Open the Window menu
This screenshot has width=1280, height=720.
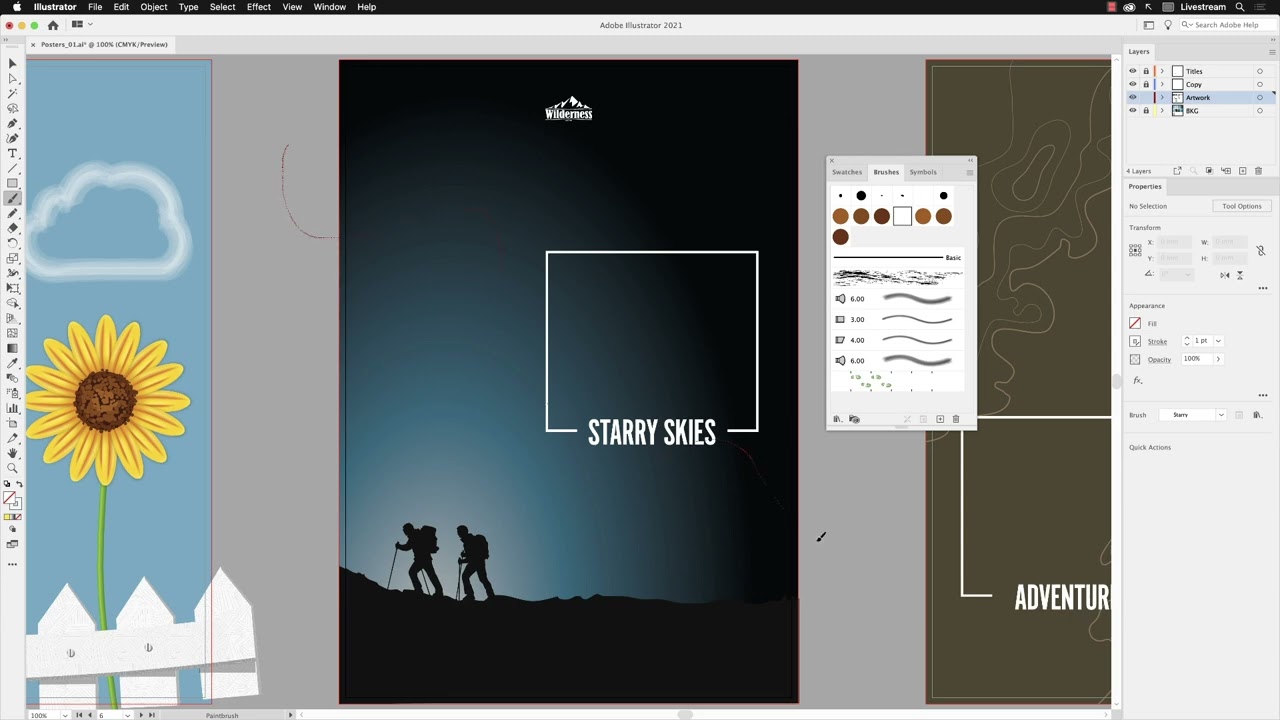[330, 7]
